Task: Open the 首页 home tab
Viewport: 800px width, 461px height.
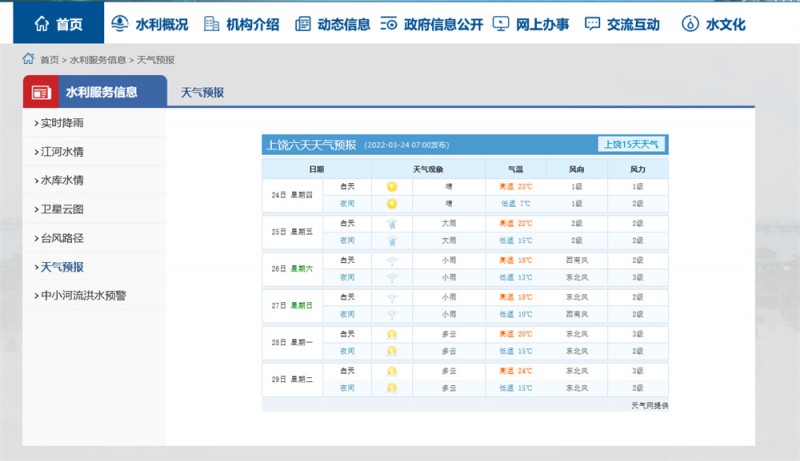Action: pos(58,23)
